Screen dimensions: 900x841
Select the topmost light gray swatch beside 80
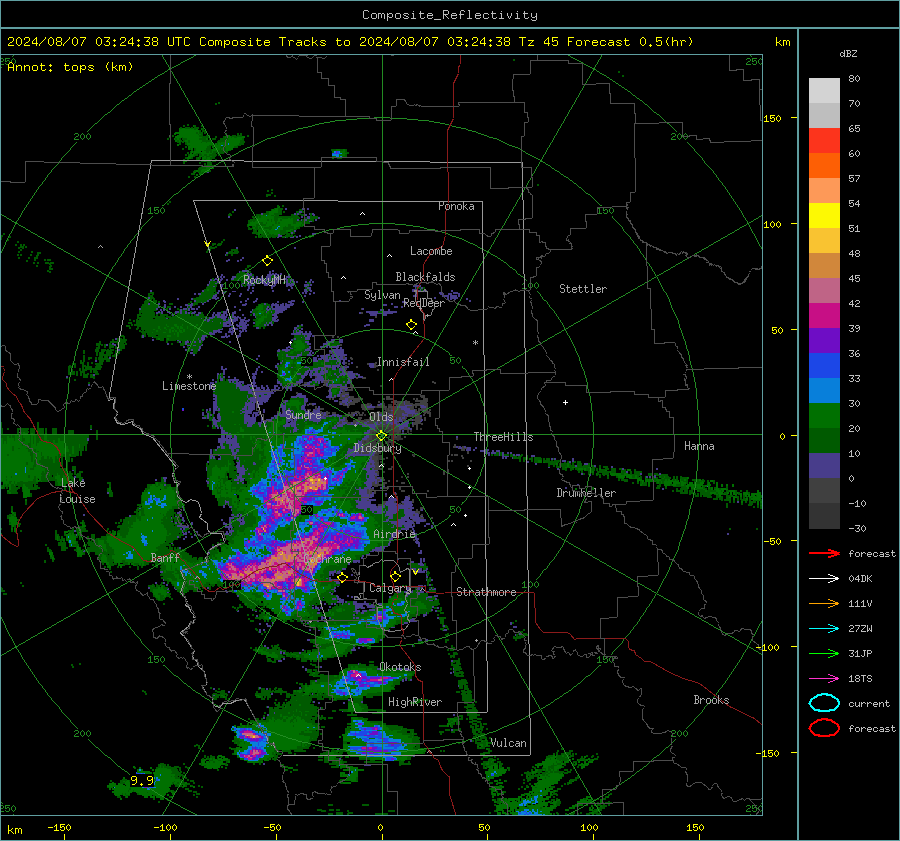(824, 91)
